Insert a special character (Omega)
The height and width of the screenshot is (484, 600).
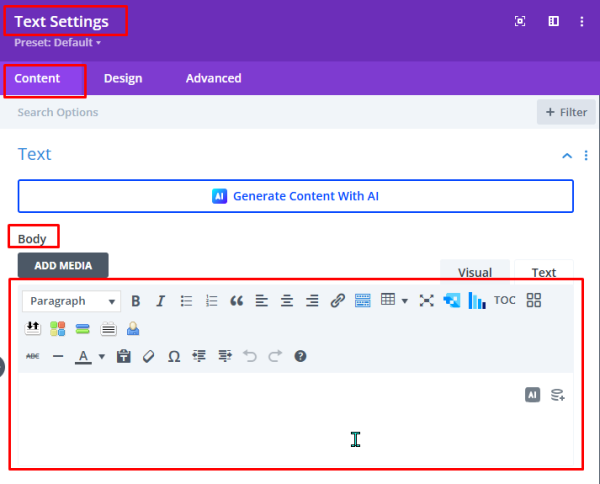pyautogui.click(x=174, y=356)
